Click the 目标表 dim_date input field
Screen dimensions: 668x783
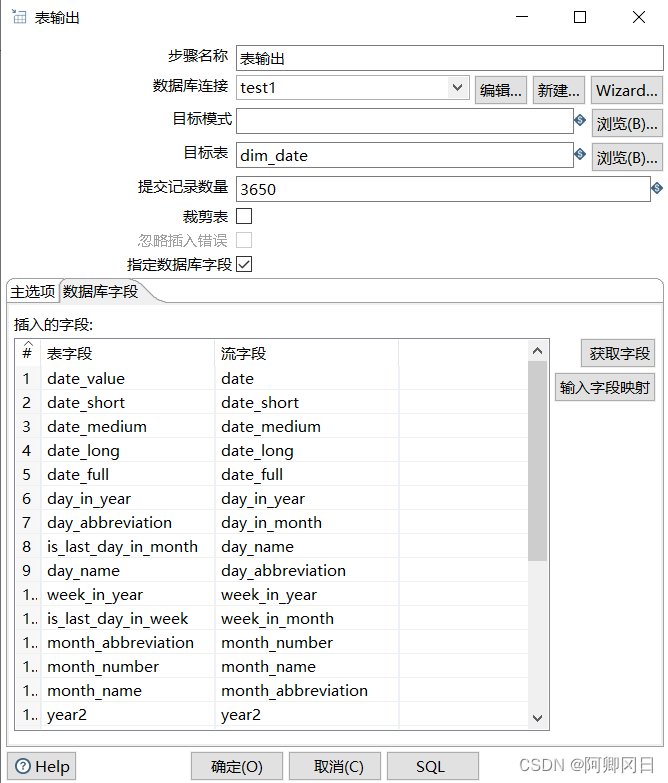click(x=404, y=155)
